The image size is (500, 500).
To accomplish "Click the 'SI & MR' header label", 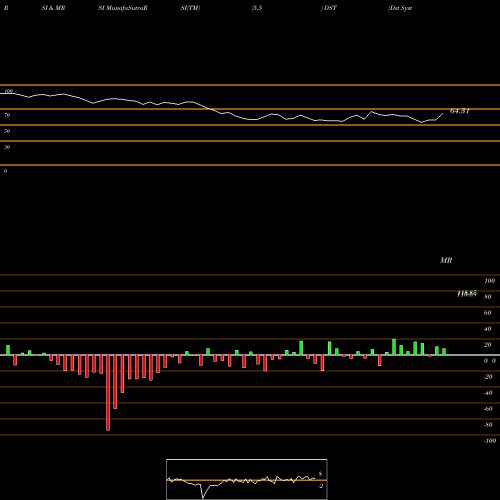I will pyautogui.click(x=53, y=8).
